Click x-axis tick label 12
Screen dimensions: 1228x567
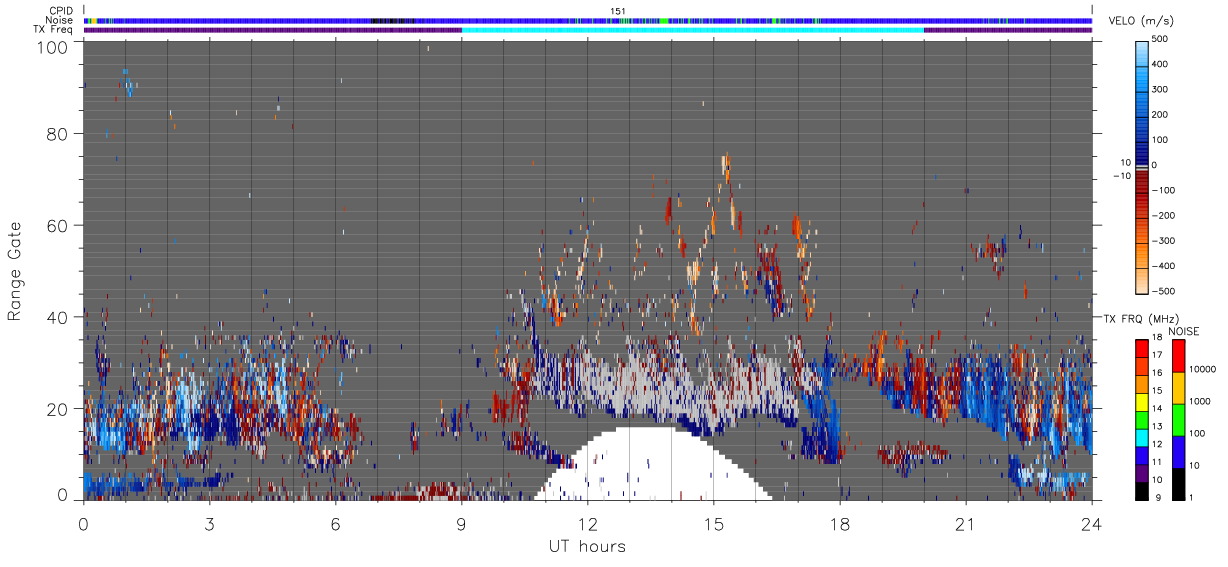(587, 523)
